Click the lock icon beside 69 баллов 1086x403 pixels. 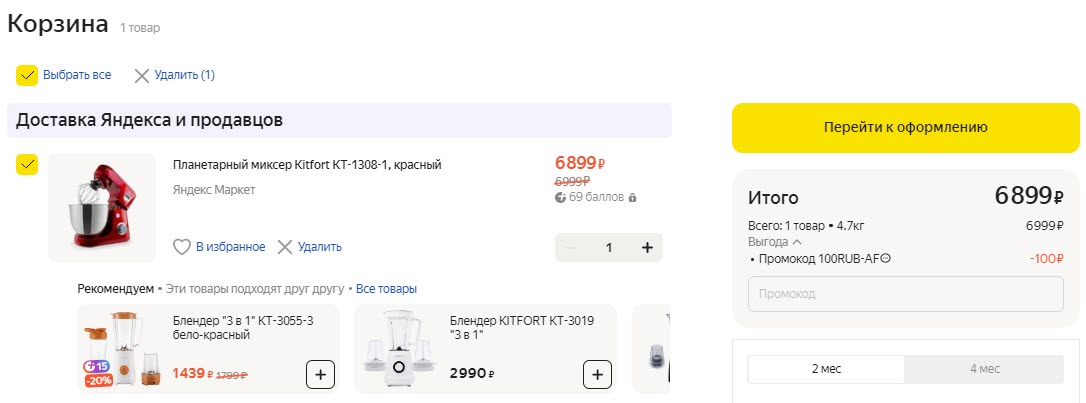point(632,198)
